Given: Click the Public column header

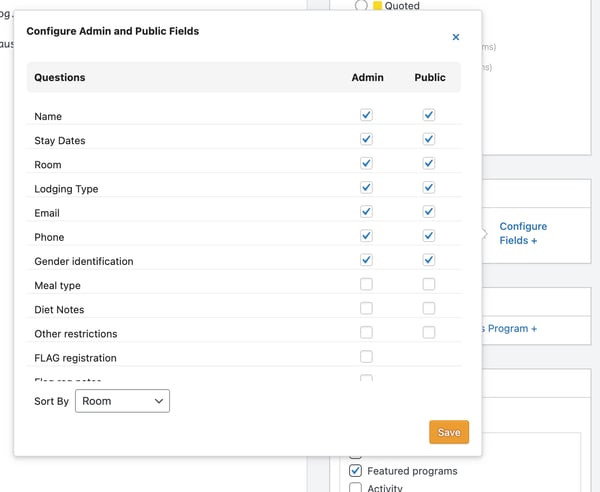Looking at the screenshot, I should [430, 77].
